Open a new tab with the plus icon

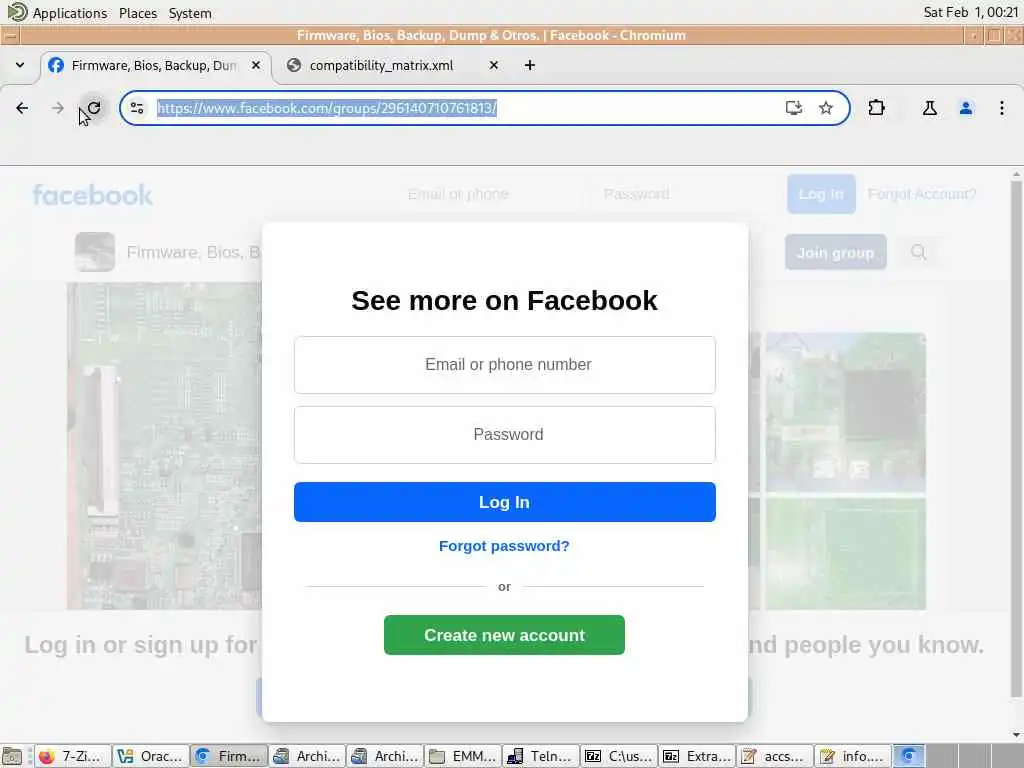click(530, 65)
